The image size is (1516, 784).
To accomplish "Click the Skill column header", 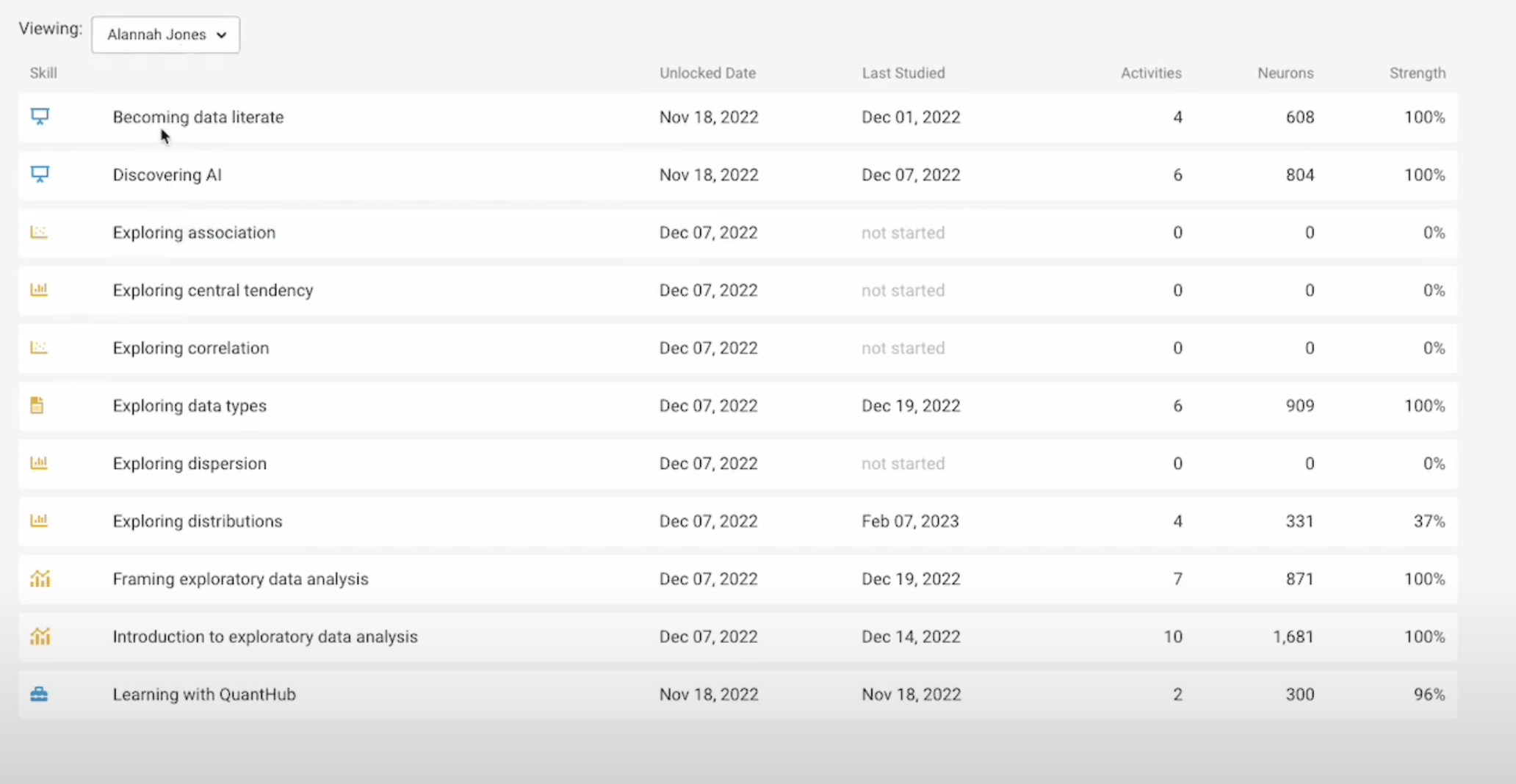I will point(43,73).
